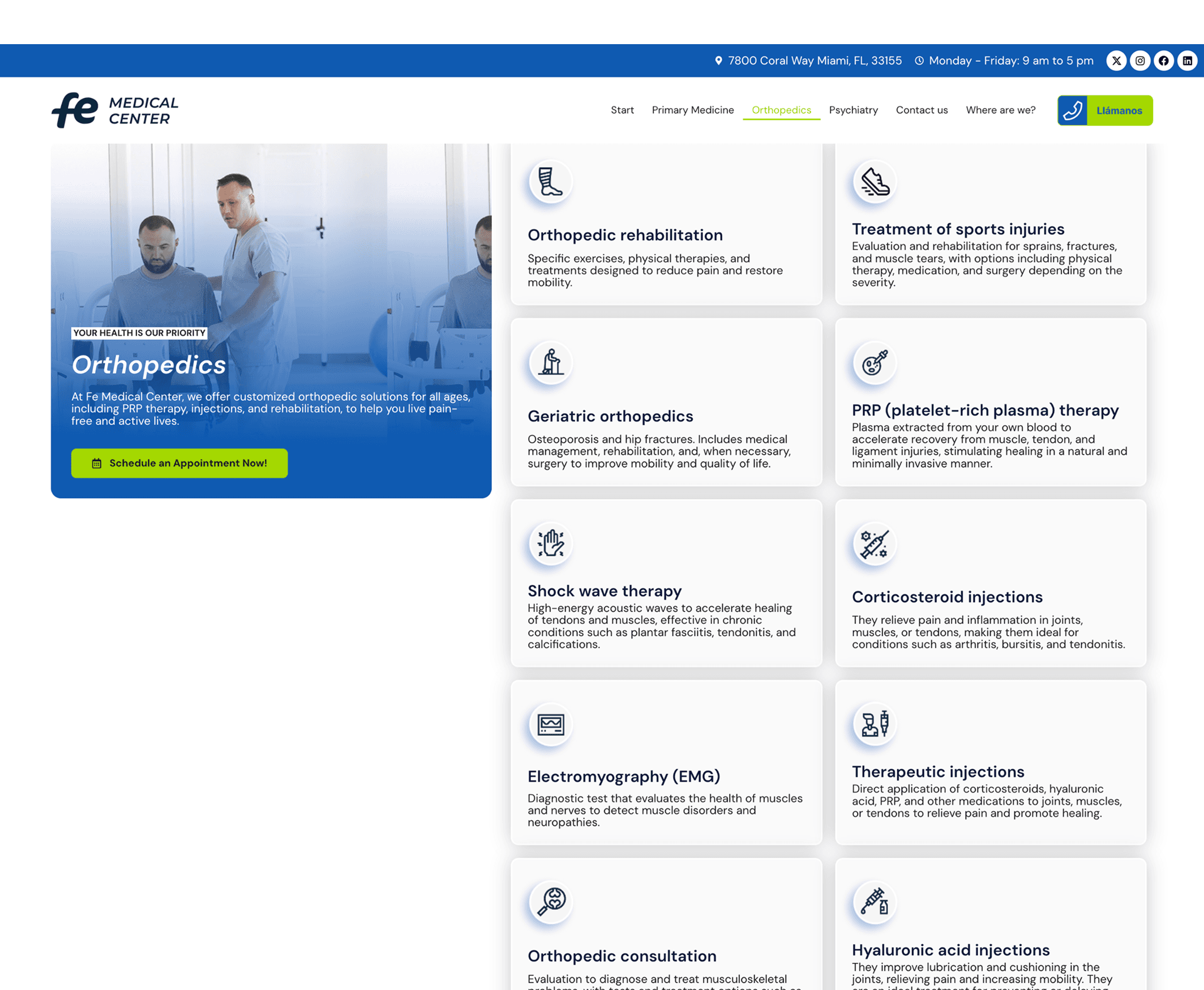Image resolution: width=1204 pixels, height=990 pixels.
Task: Navigate to the Psychiatry page
Action: (x=852, y=110)
